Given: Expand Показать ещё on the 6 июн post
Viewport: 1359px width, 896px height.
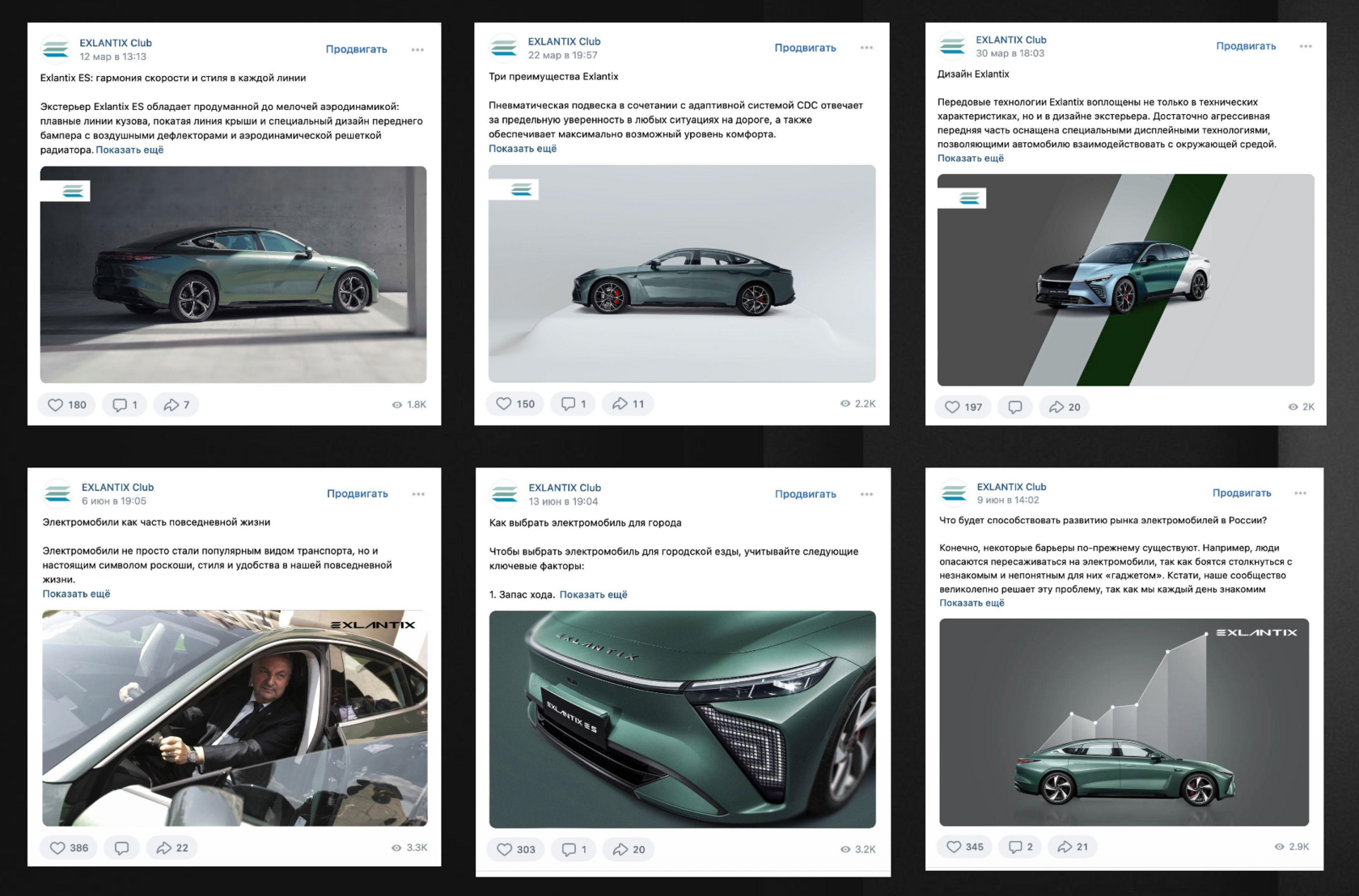Looking at the screenshot, I should [x=76, y=594].
